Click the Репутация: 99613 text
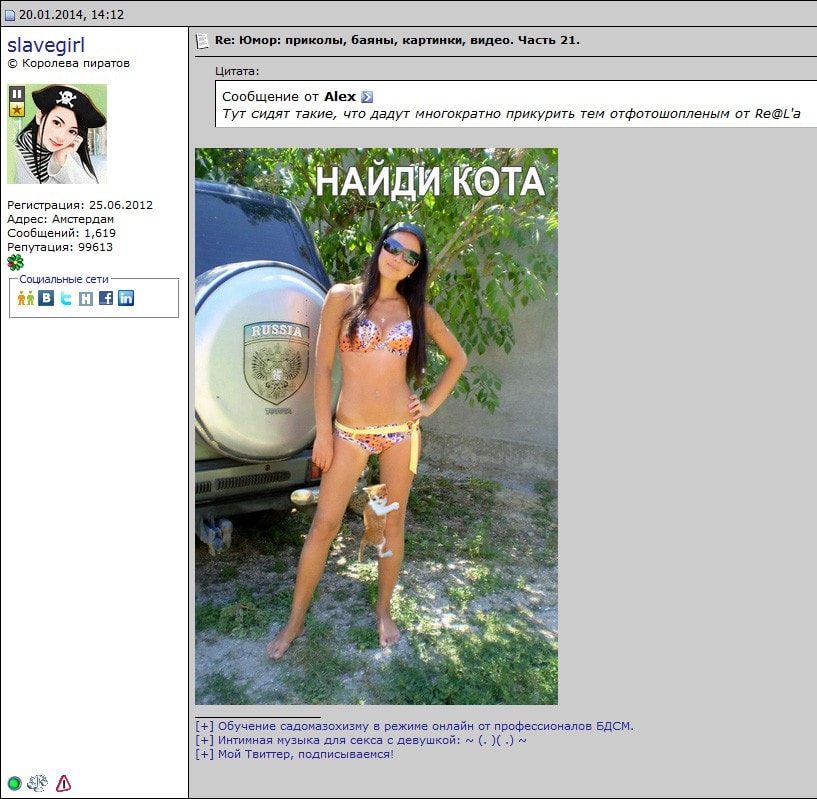The width and height of the screenshot is (817, 799). click(60, 247)
